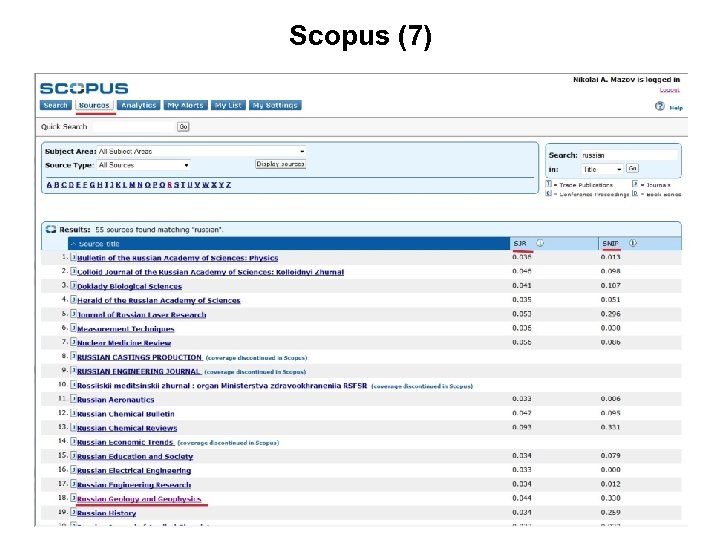
Task: Click journal icon beside Russian Chemical Reviews
Action: click(x=73, y=428)
